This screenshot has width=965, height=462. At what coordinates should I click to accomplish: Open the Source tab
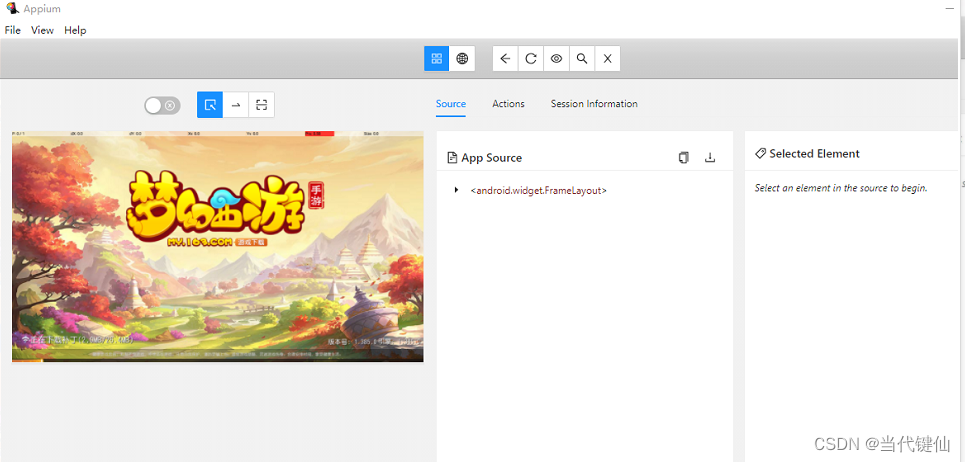450,104
